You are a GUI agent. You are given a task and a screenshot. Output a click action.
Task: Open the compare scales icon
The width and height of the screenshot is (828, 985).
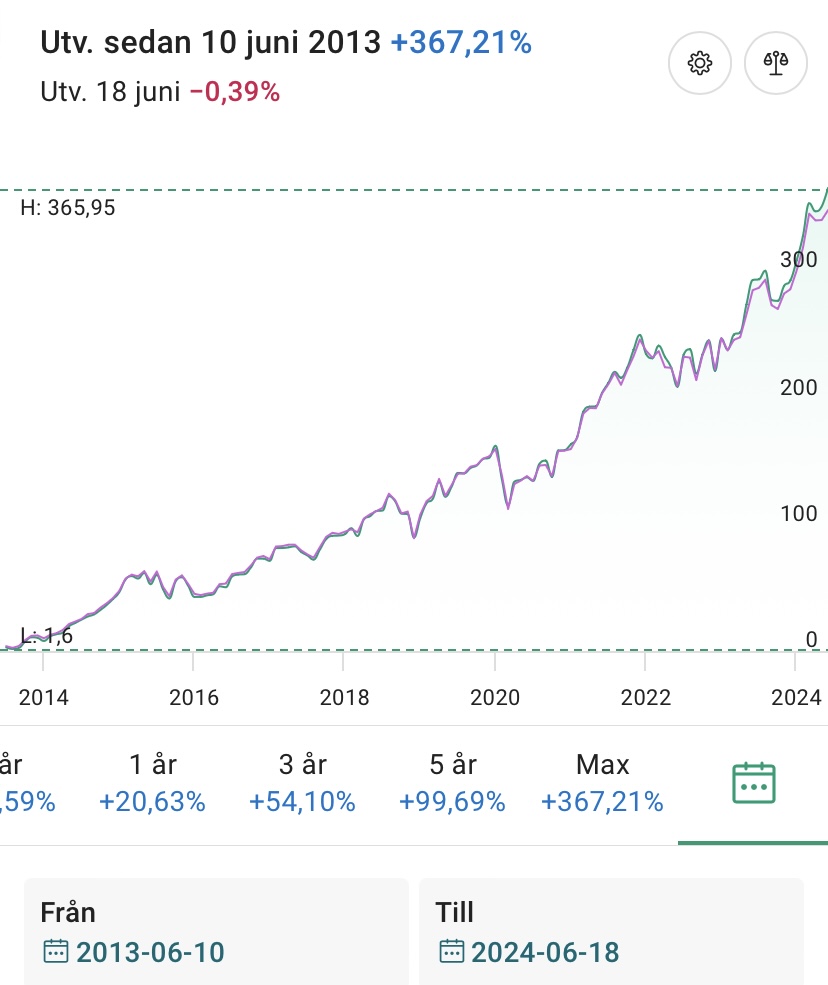tap(776, 63)
